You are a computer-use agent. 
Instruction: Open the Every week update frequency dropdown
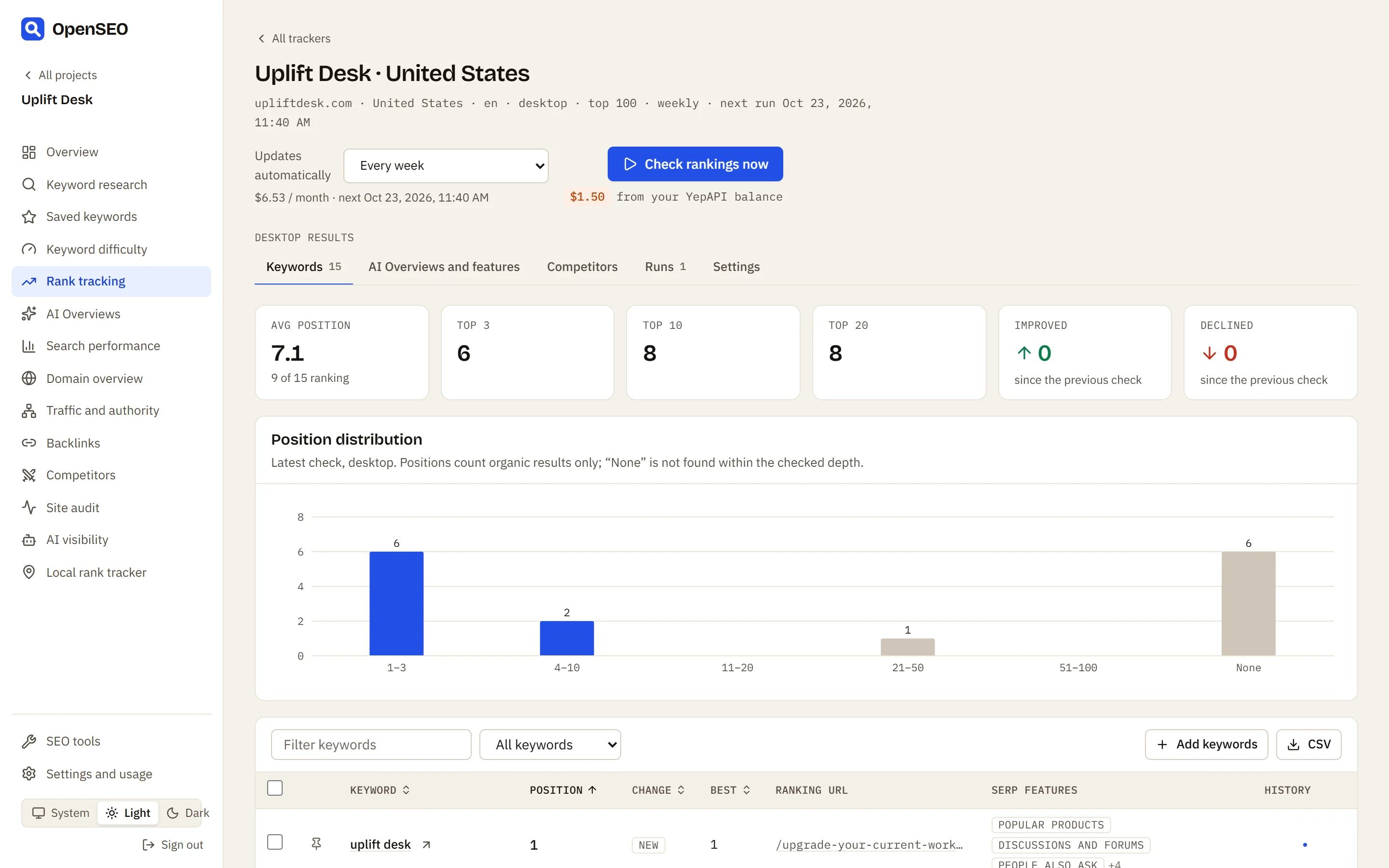click(x=446, y=166)
